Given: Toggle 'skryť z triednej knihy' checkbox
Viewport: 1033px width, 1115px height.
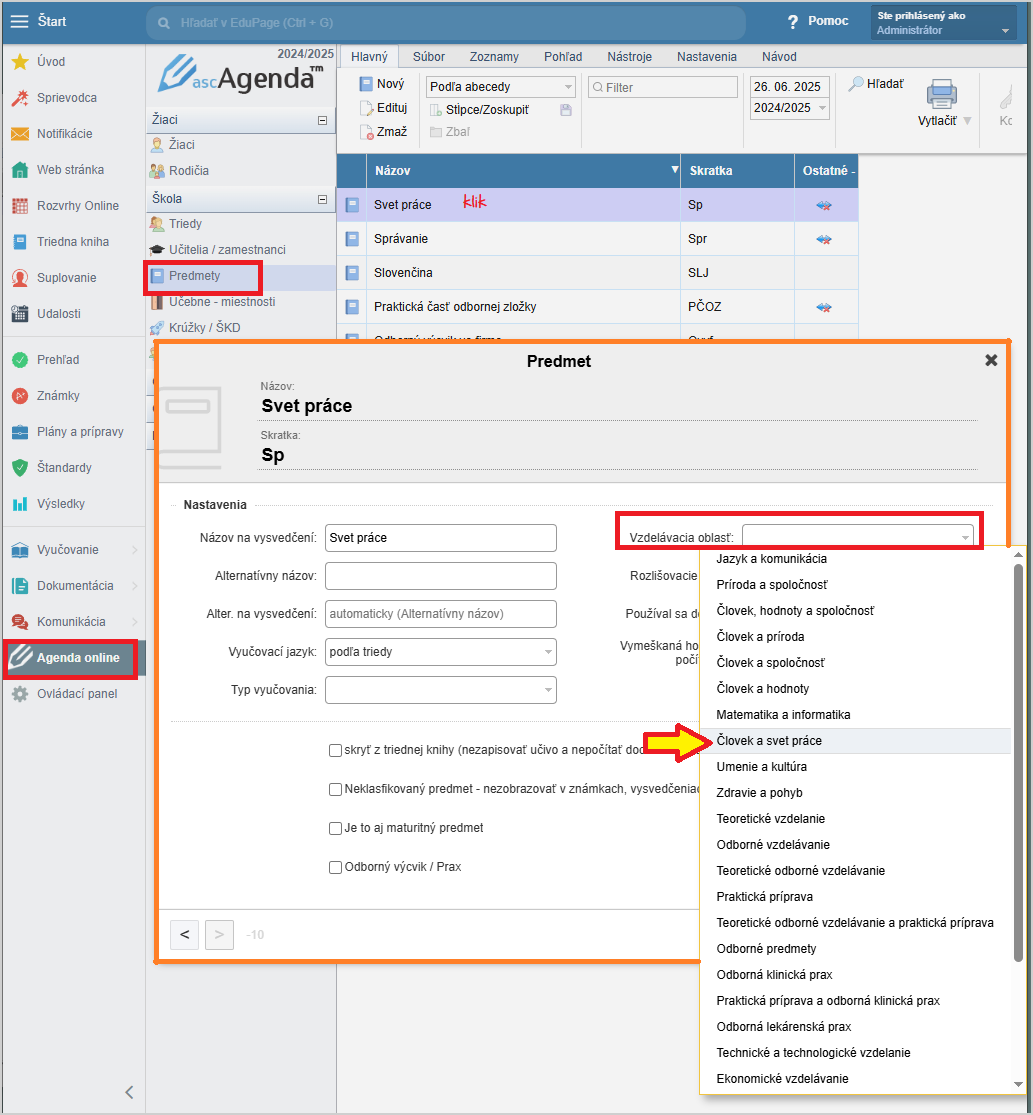Looking at the screenshot, I should tap(336, 750).
